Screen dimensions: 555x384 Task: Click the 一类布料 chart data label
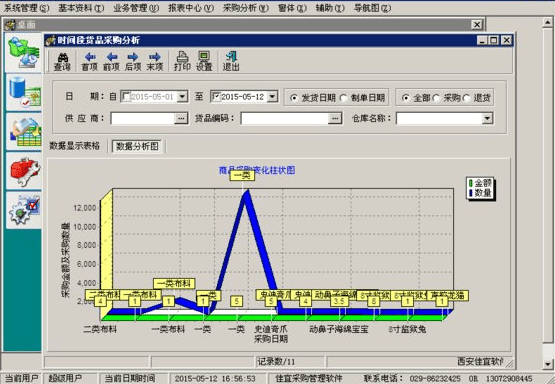click(x=174, y=283)
